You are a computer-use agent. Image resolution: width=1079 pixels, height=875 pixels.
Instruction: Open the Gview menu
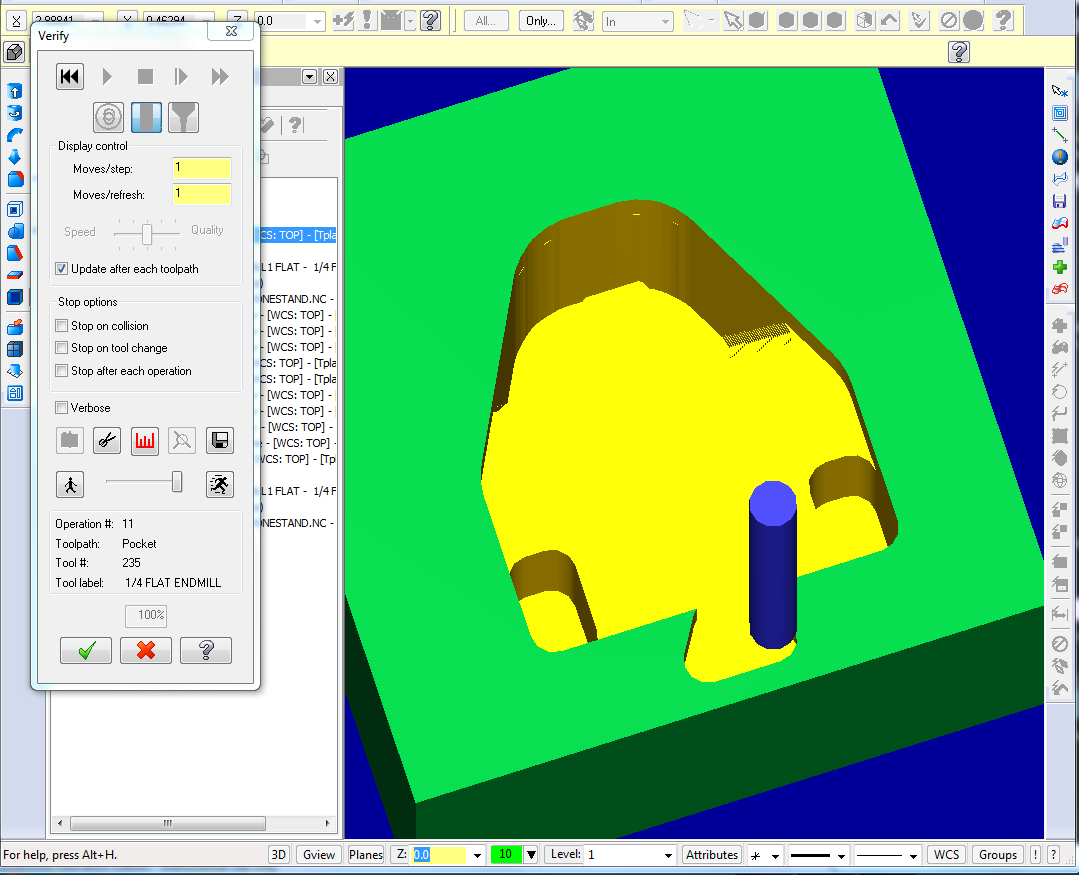(319, 855)
